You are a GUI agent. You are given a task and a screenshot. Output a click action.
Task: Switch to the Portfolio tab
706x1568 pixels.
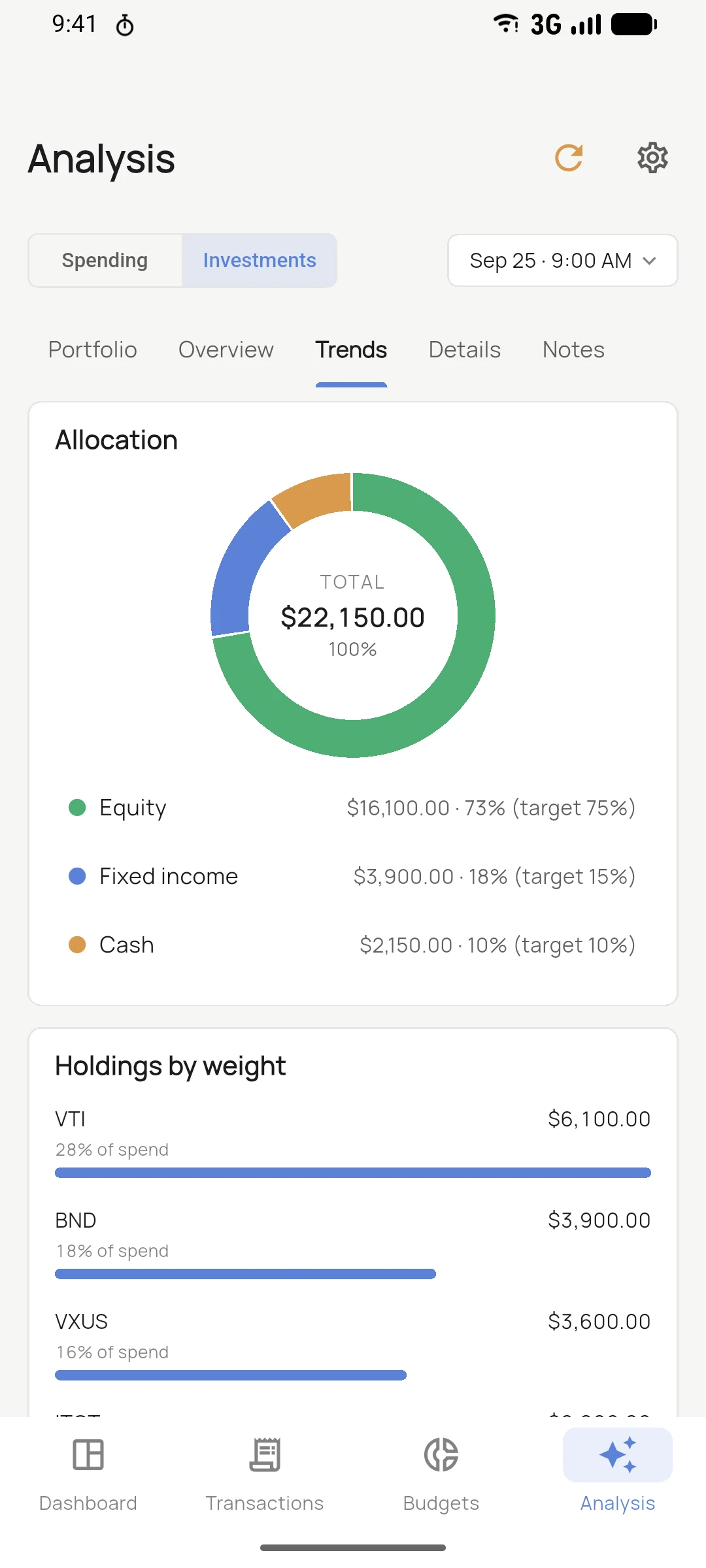pos(93,350)
